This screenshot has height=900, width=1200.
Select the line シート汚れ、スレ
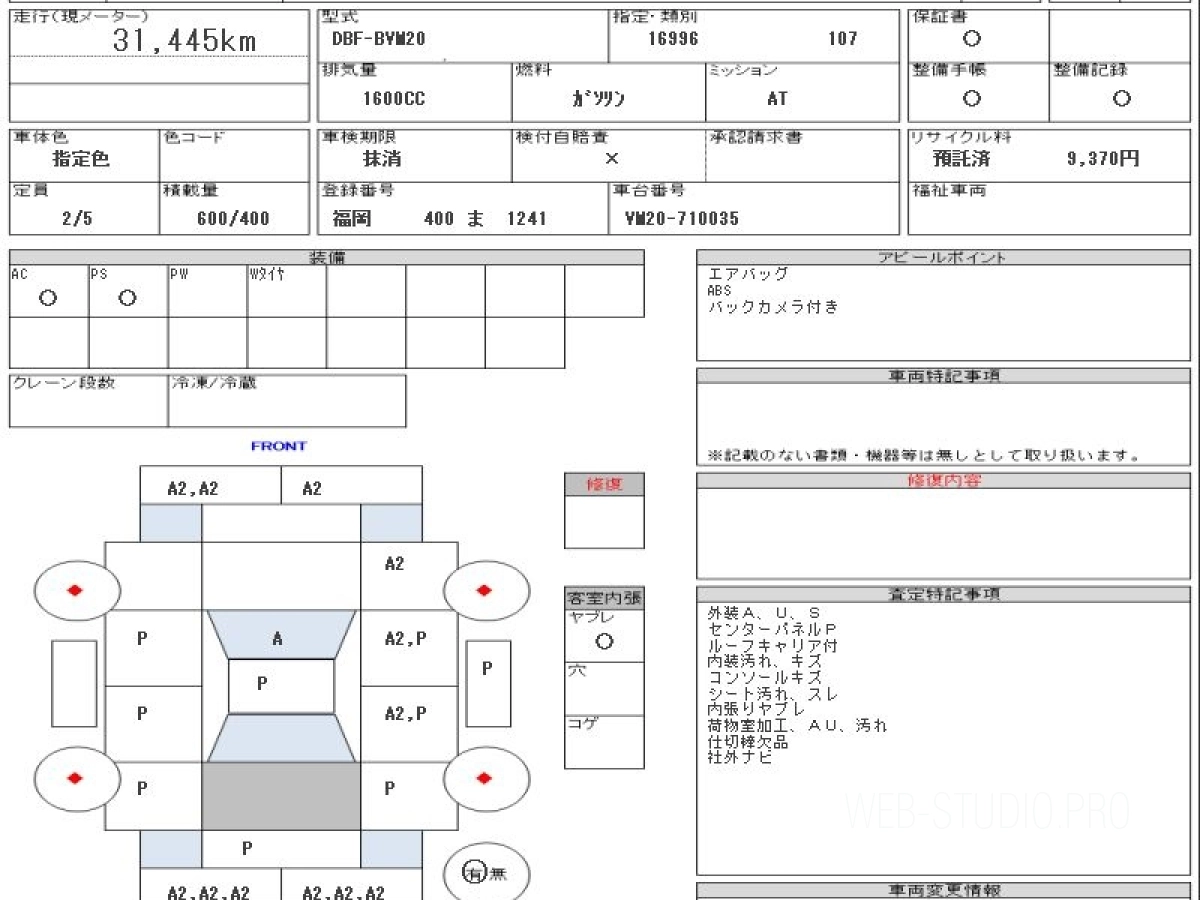point(772,694)
